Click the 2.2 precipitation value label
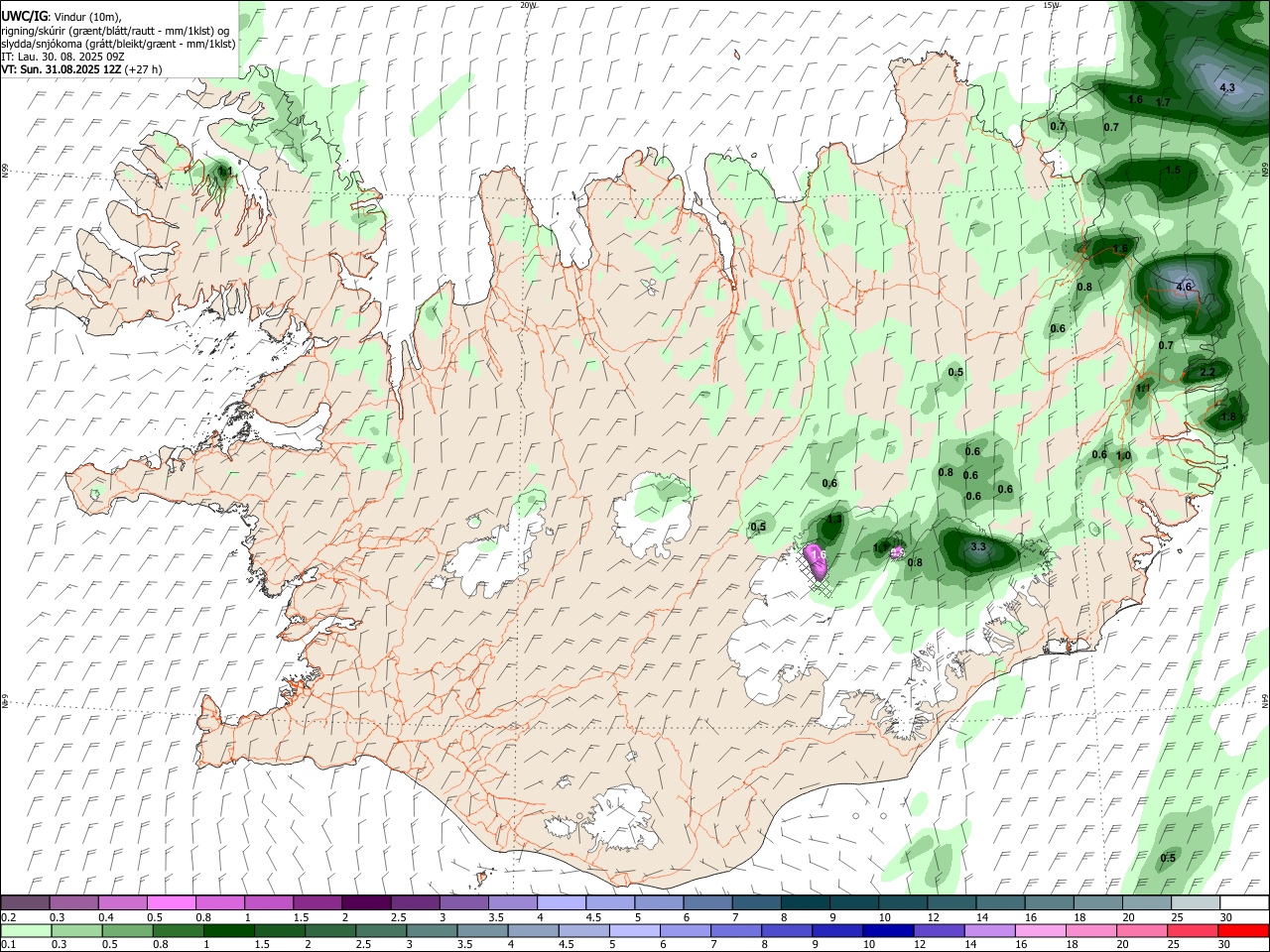The image size is (1270, 952). [1207, 373]
